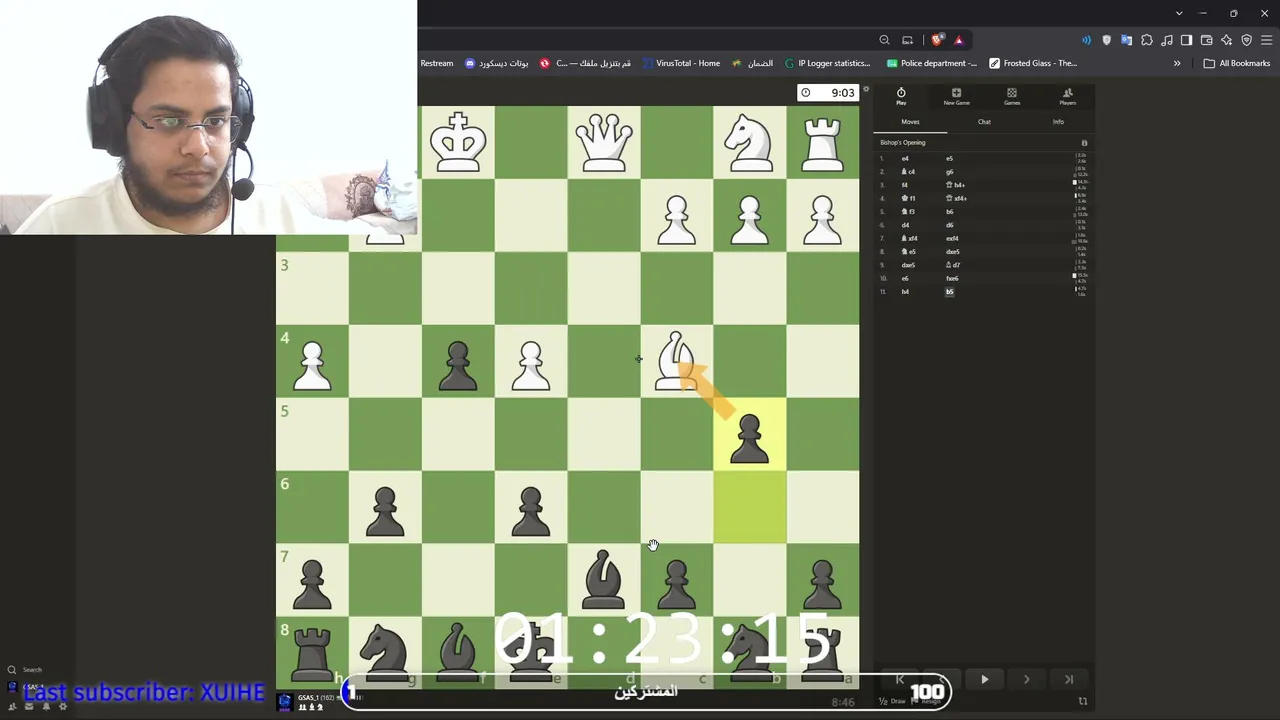This screenshot has width=1280, height=720.
Task: Select move 1 e4 in move list
Action: click(x=905, y=158)
